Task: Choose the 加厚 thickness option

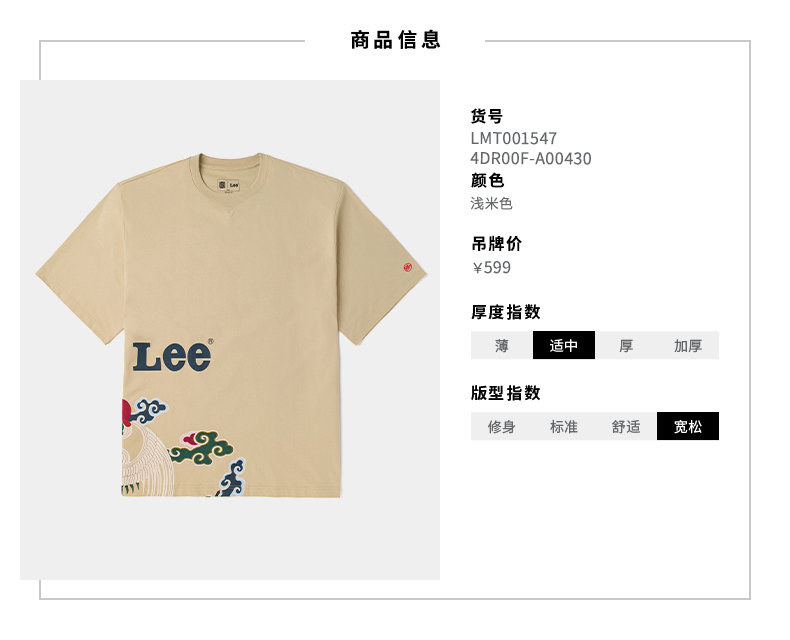Action: point(688,345)
